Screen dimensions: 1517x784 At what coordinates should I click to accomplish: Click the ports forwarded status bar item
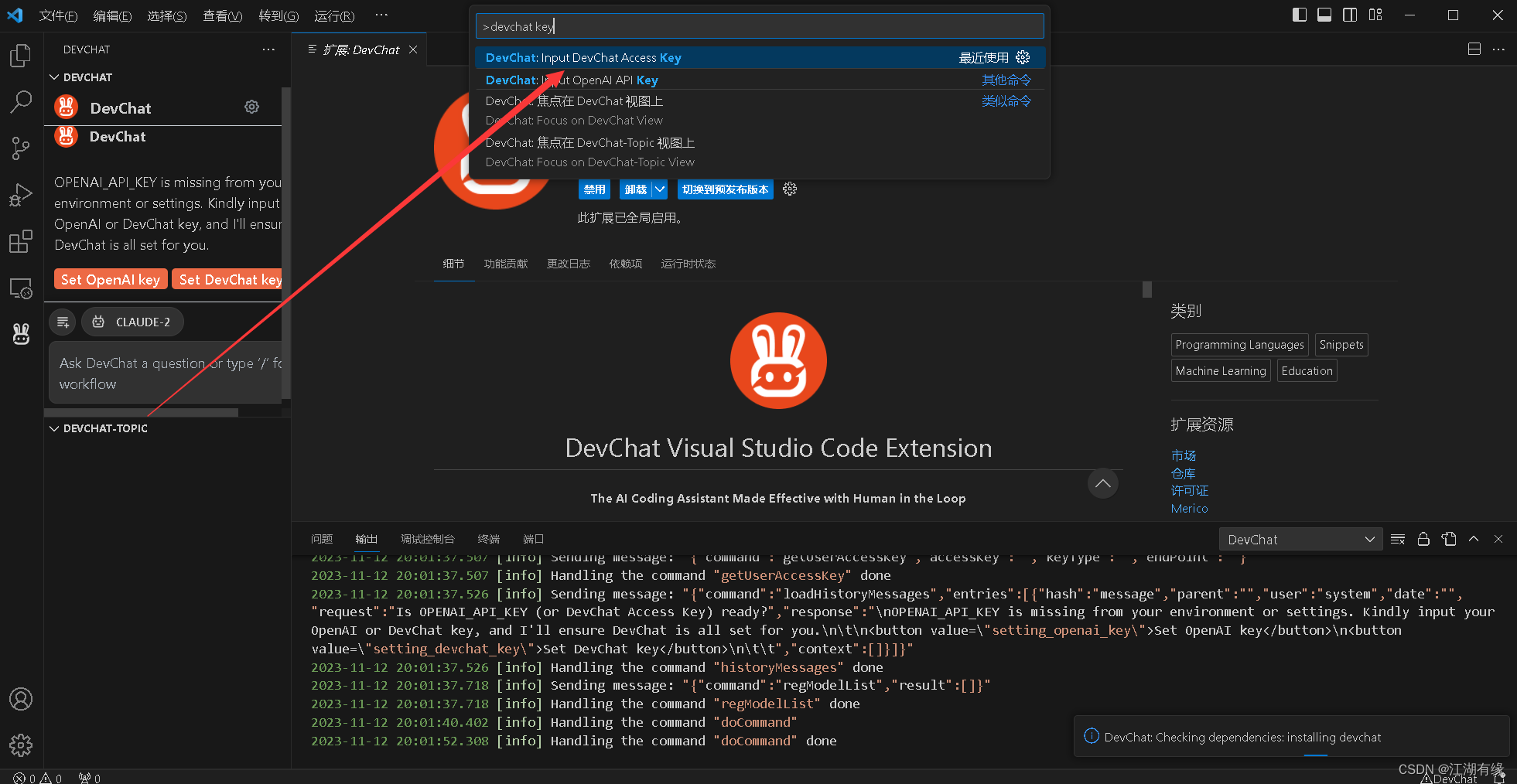[89, 778]
